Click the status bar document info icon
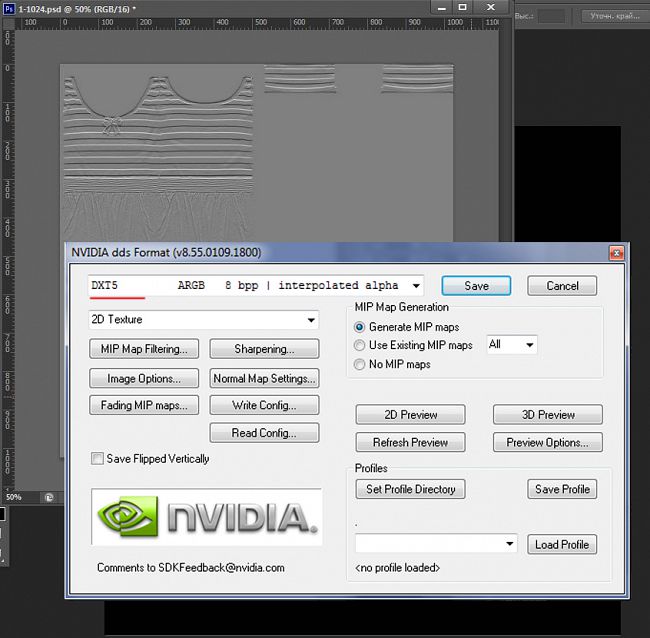Image resolution: width=650 pixels, height=638 pixels. pos(48,497)
